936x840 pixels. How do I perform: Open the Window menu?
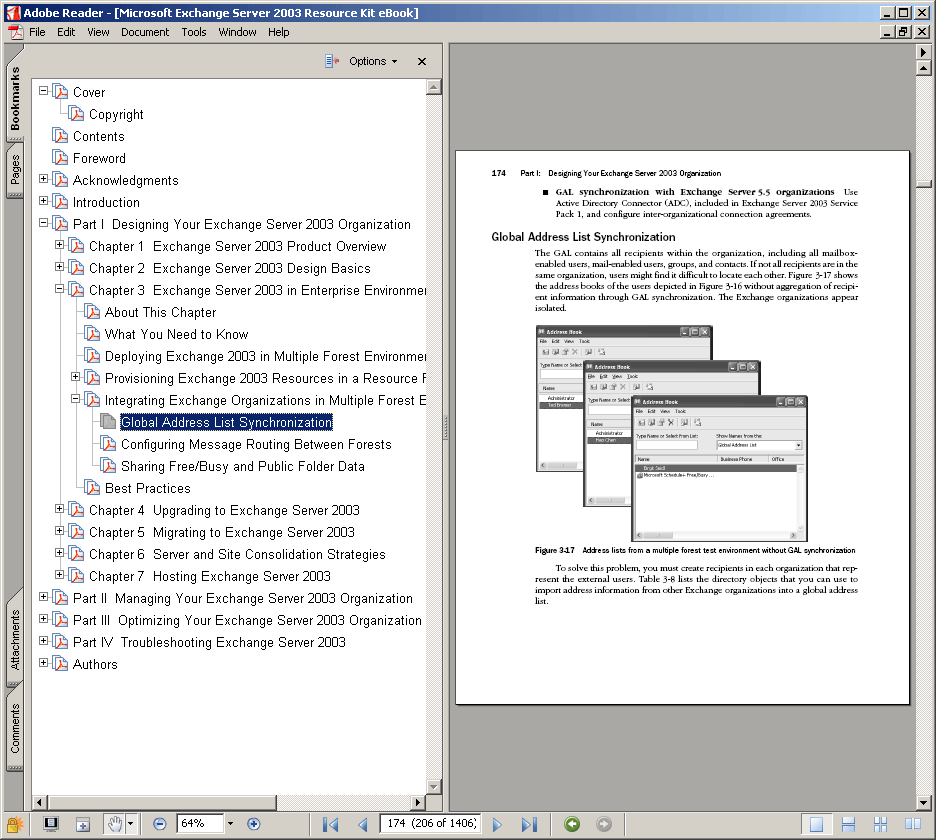238,32
